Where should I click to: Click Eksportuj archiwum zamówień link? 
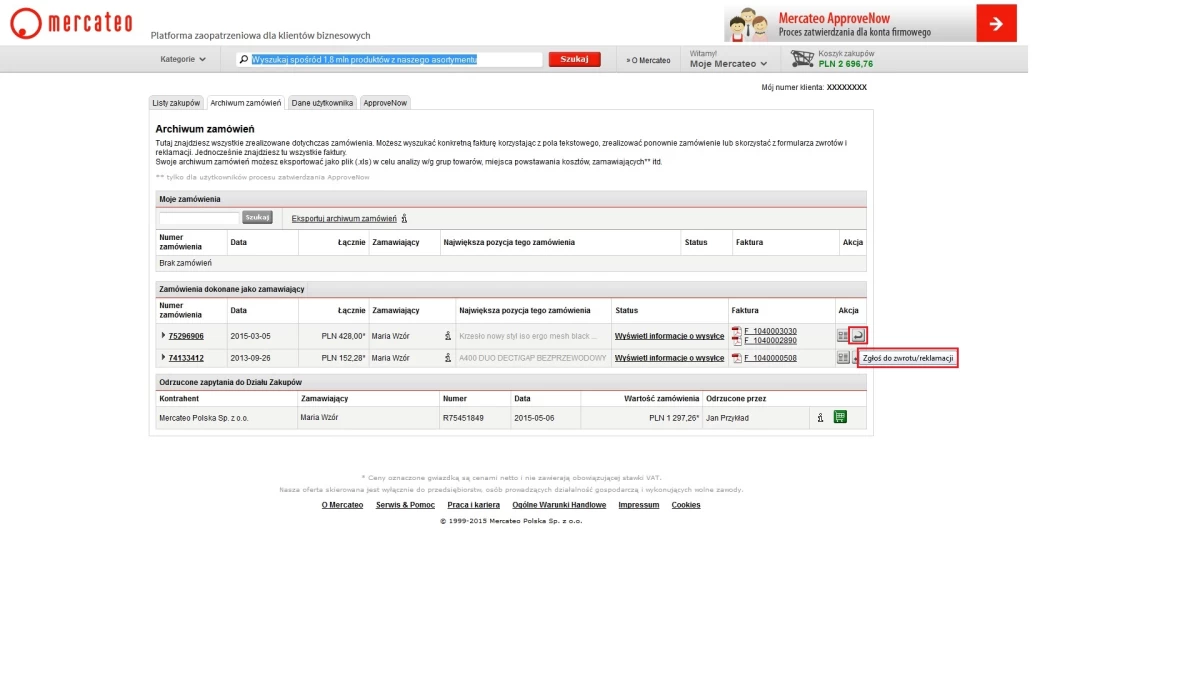tap(344, 218)
